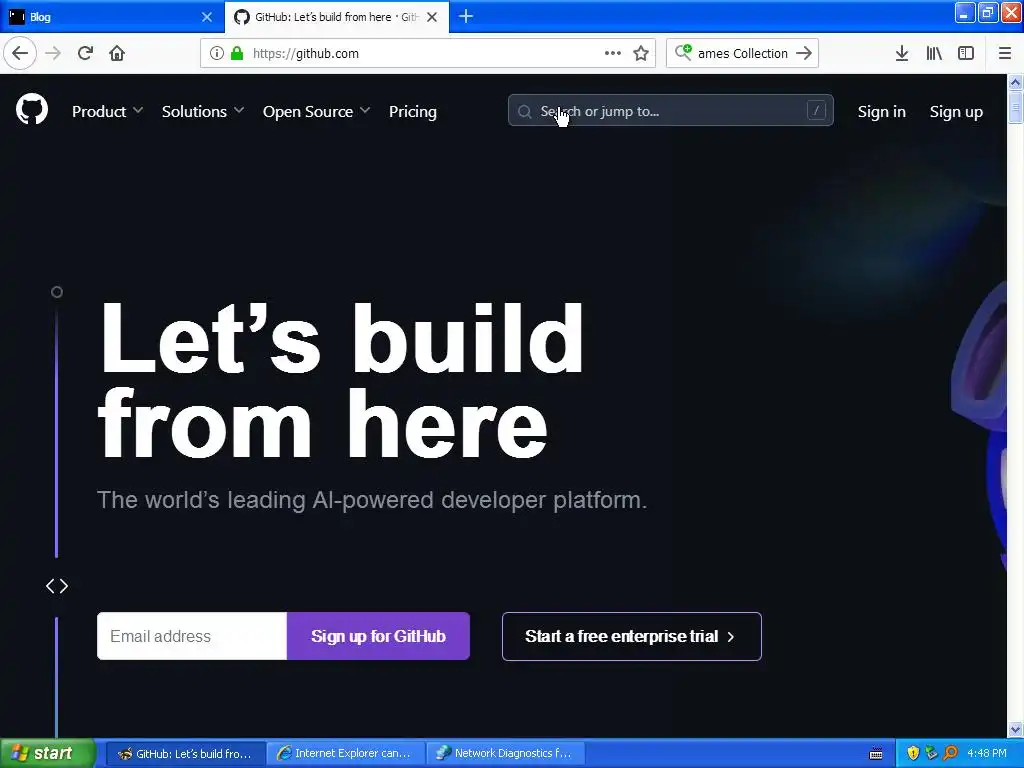Close the Blog tab
1024x768 pixels.
[207, 17]
